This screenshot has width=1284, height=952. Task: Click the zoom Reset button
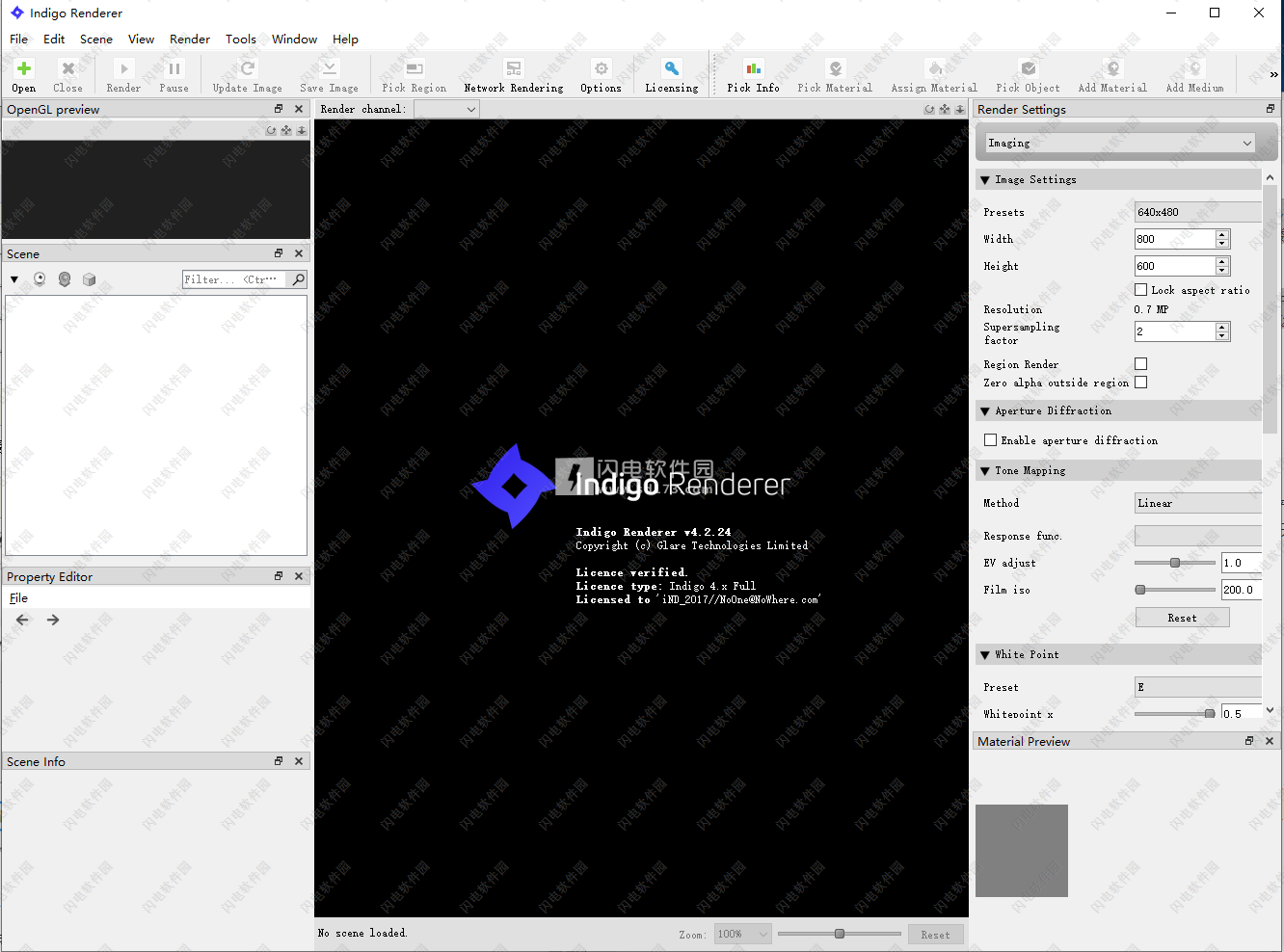point(935,934)
